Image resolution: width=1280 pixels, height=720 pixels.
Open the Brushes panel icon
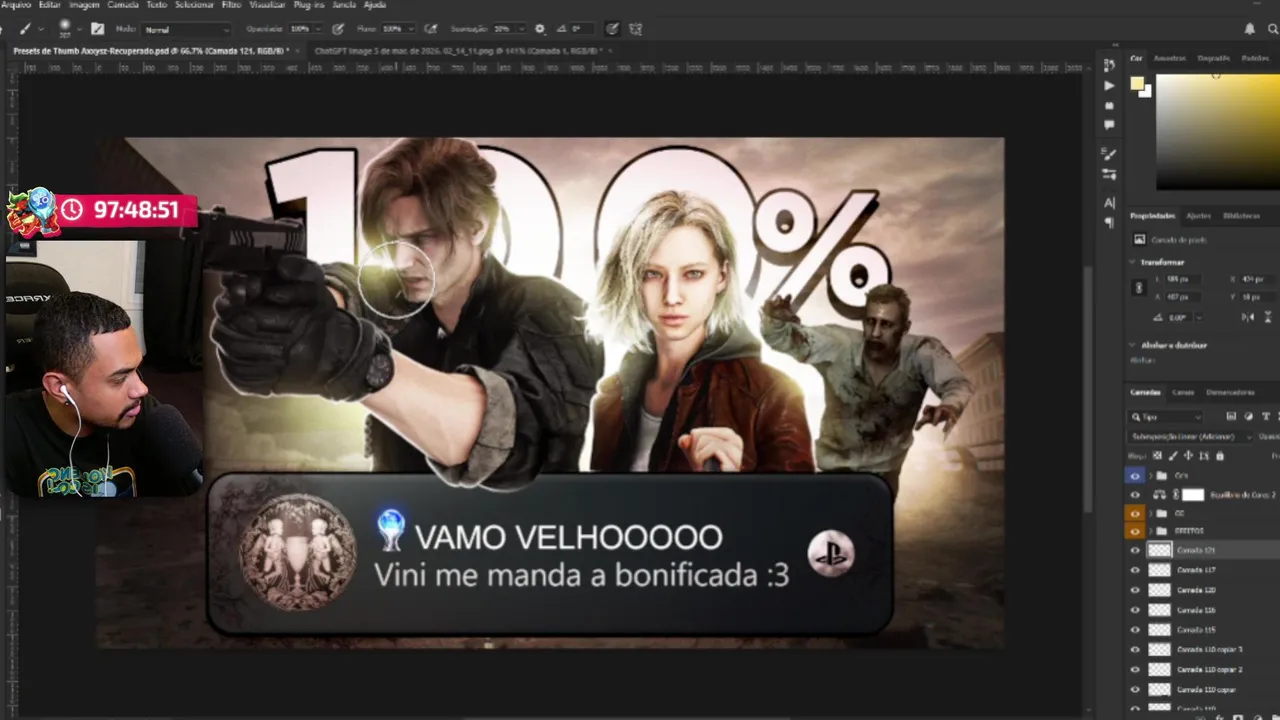tap(1109, 155)
